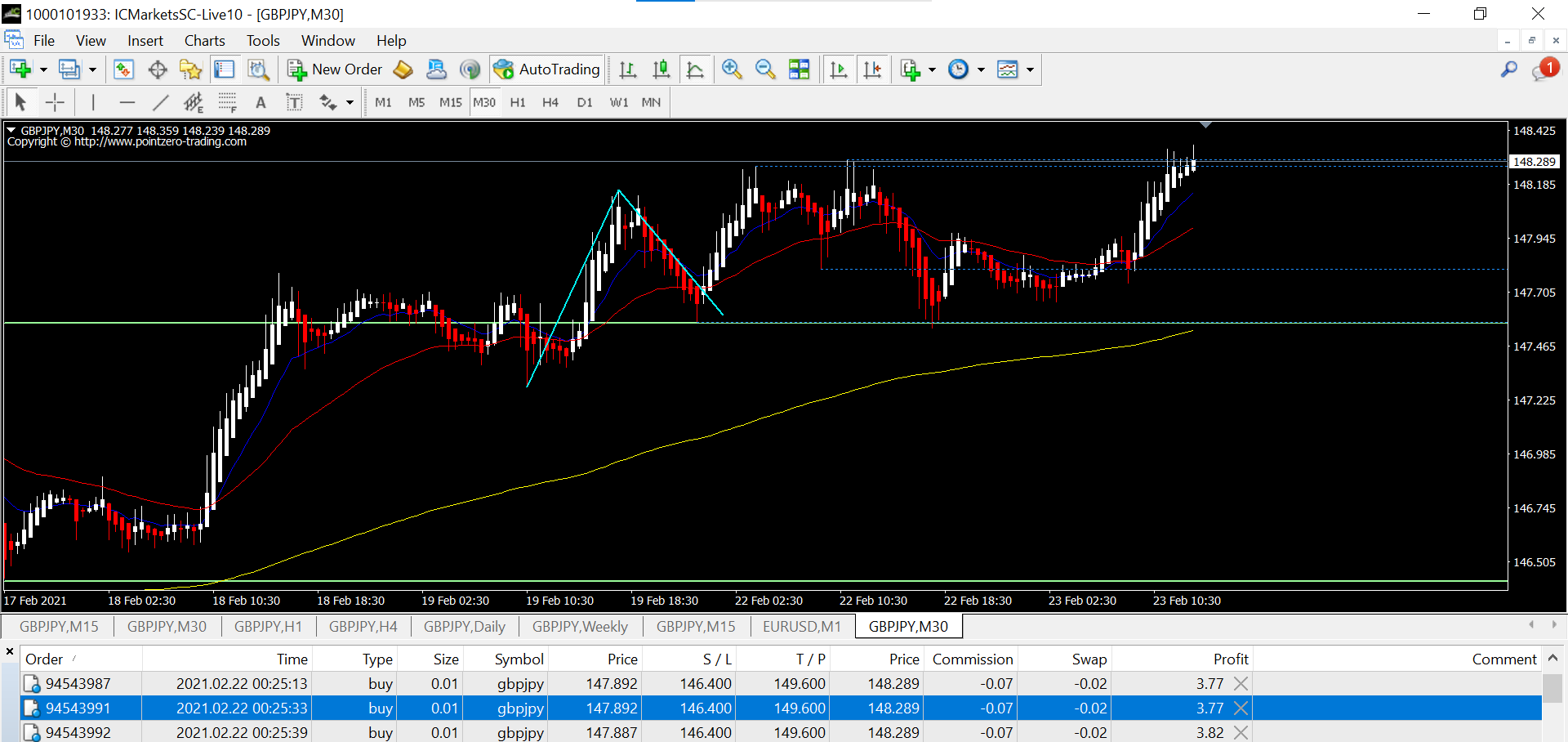Select the horizontal line drawing tool
The height and width of the screenshot is (742, 1568).
[127, 102]
